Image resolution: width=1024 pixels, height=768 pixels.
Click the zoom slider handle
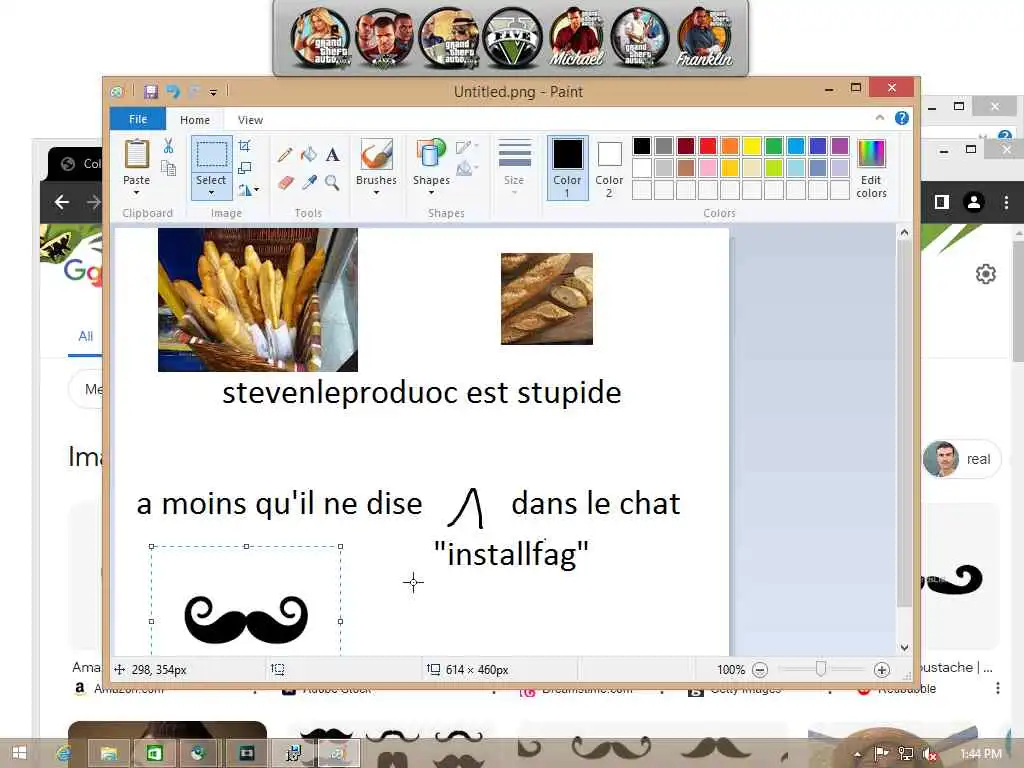tap(821, 669)
